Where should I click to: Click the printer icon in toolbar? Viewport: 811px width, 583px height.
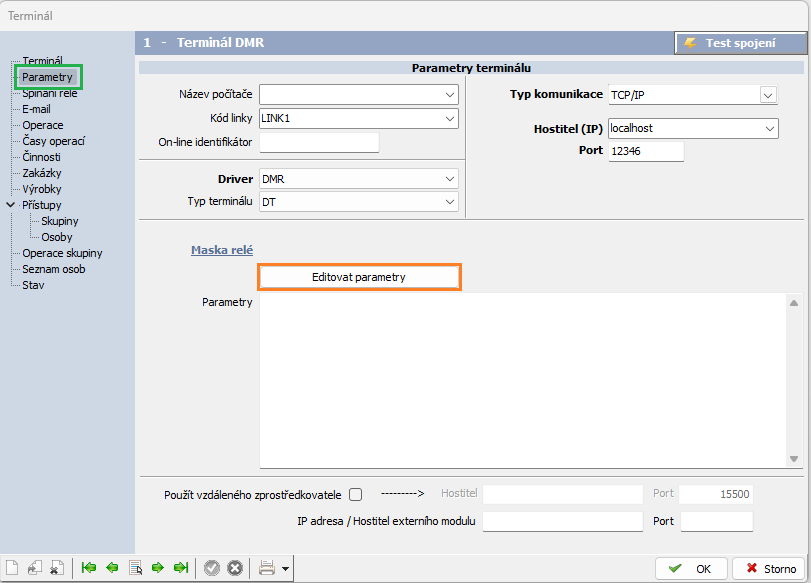[266, 568]
